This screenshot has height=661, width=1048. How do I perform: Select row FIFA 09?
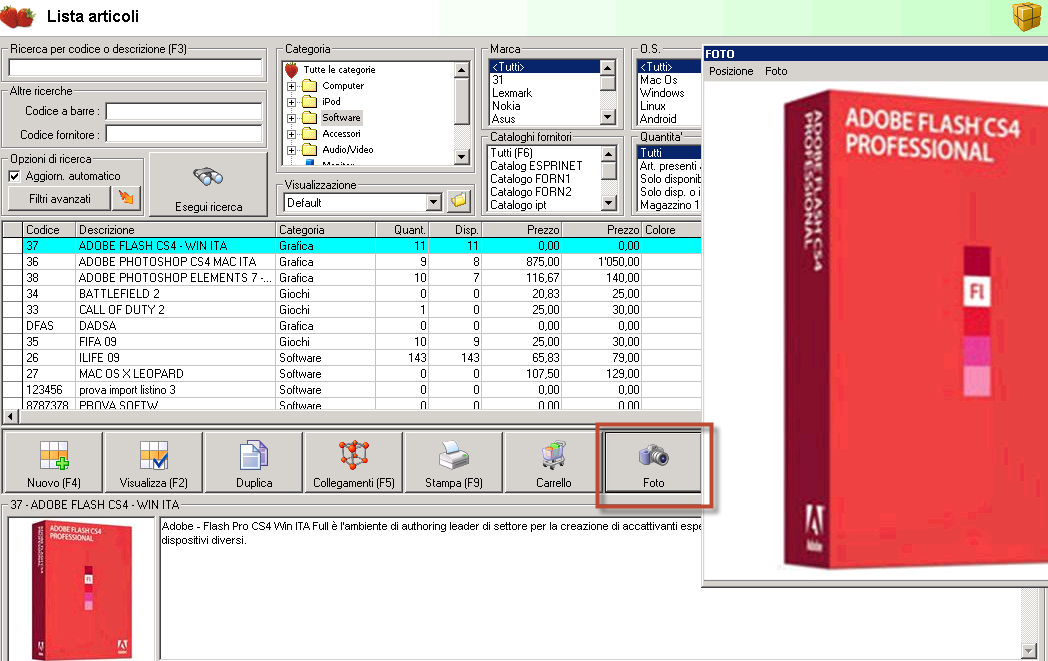point(352,342)
